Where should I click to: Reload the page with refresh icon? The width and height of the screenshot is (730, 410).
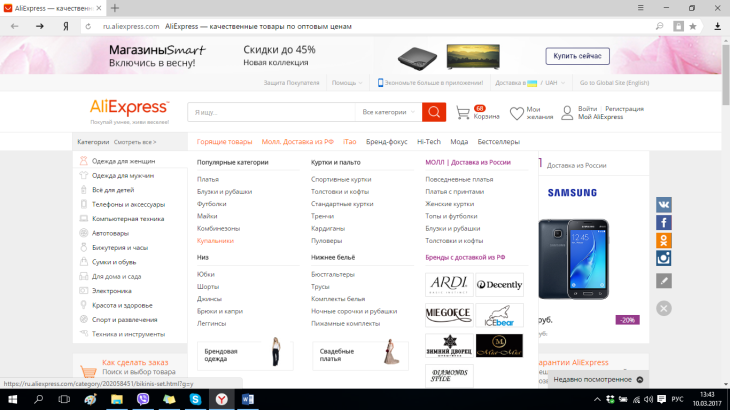point(88,27)
